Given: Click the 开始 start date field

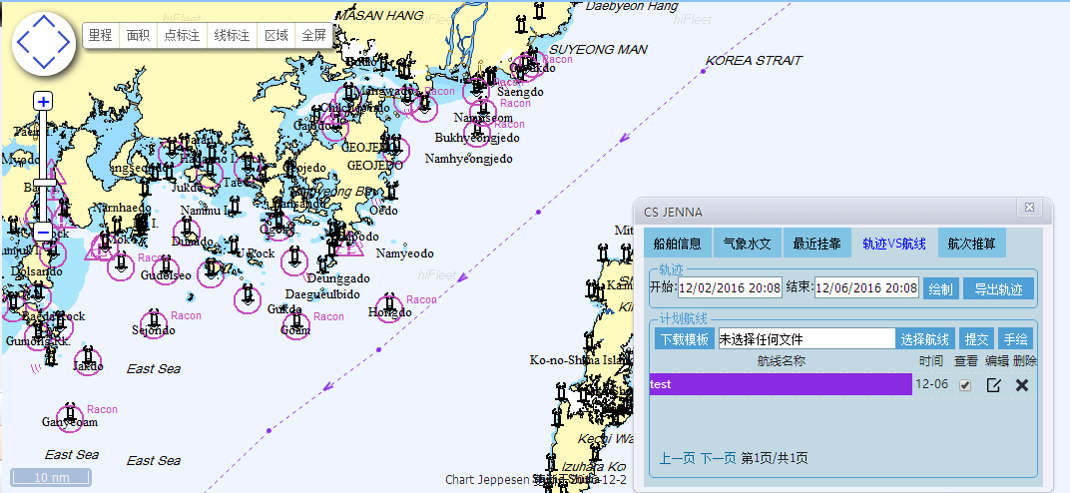Looking at the screenshot, I should pos(730,288).
